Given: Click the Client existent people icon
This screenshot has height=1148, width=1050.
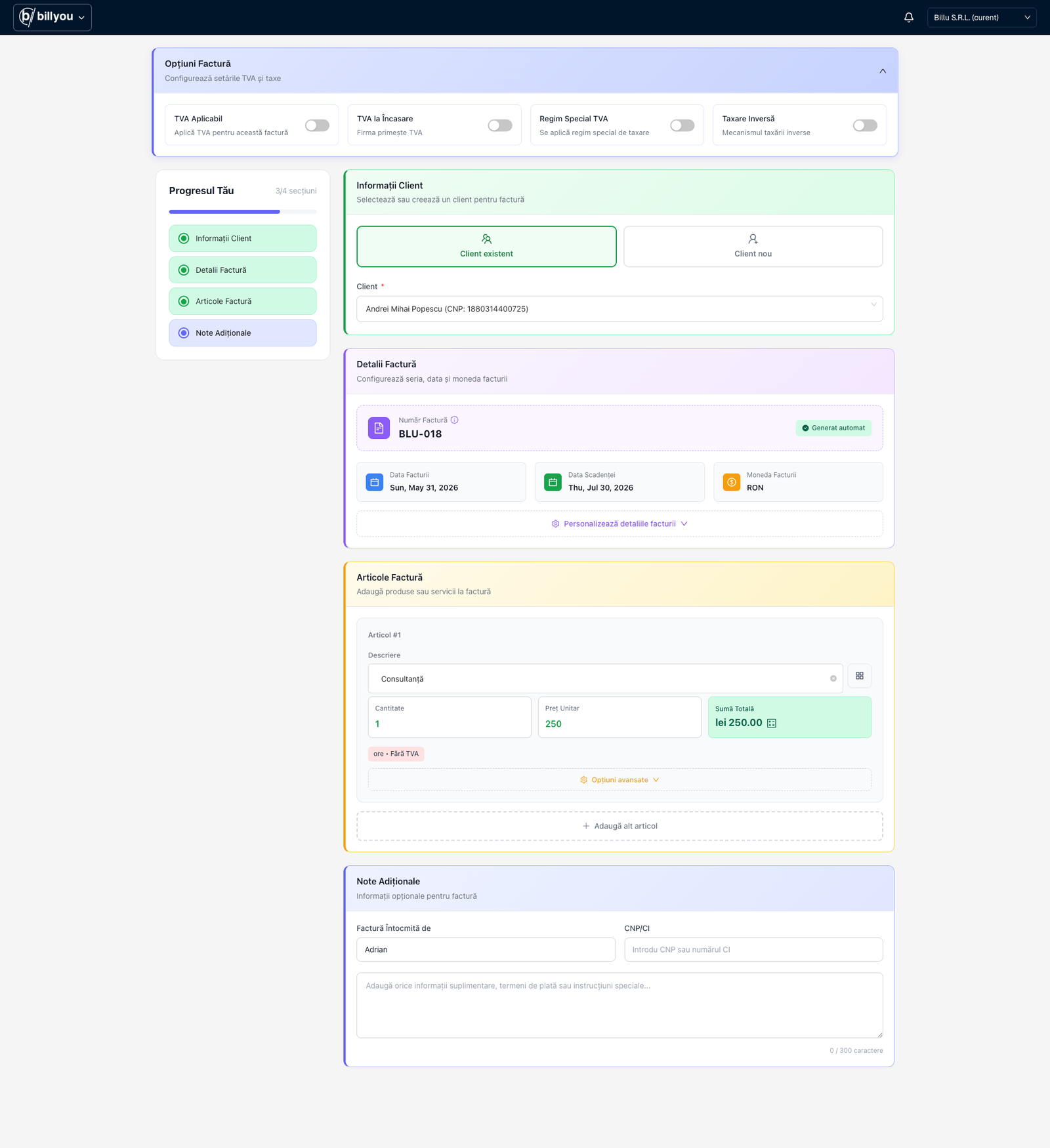Looking at the screenshot, I should 486,239.
